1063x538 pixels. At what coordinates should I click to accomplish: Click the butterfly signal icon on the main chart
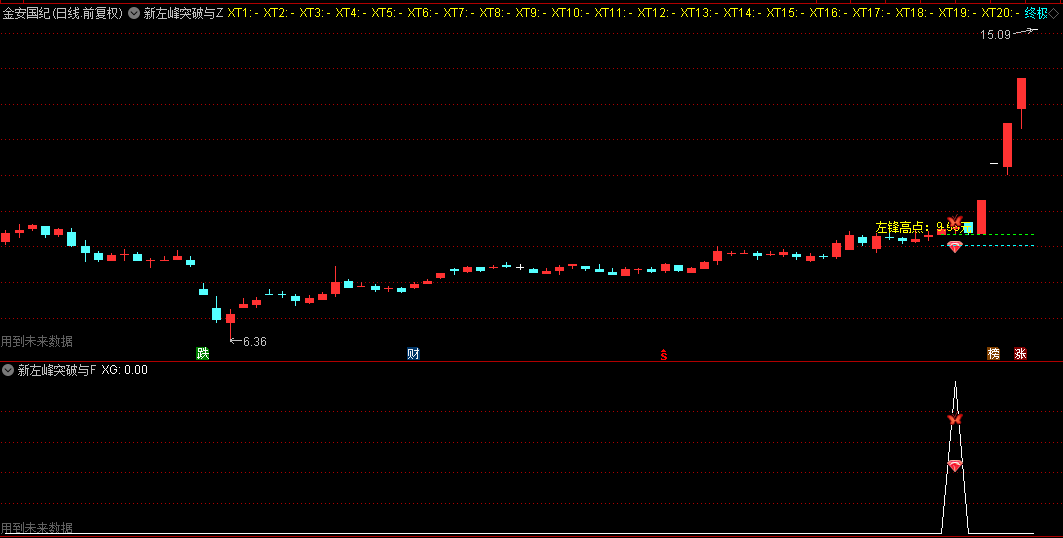(x=955, y=222)
